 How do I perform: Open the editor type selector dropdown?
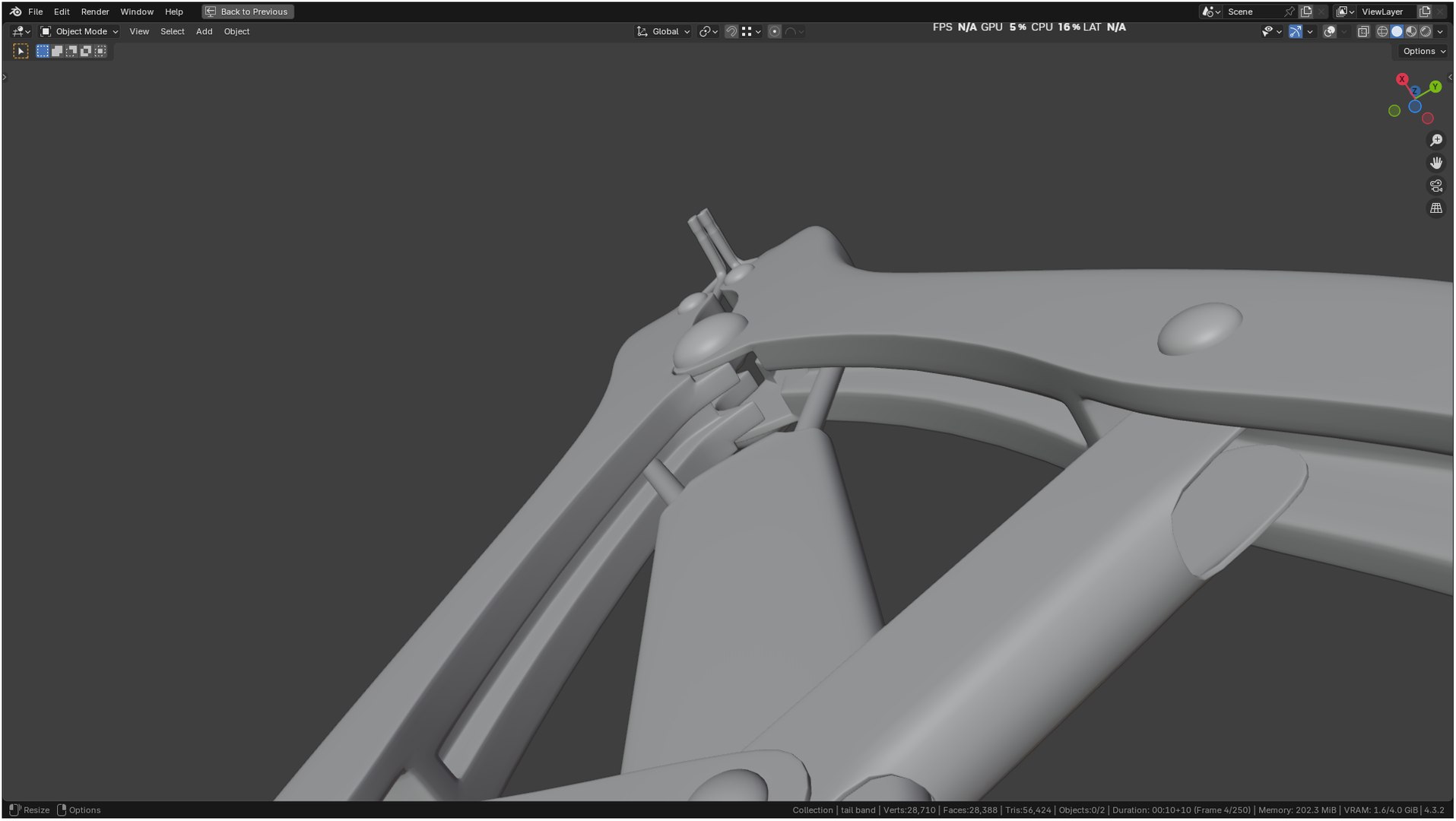[x=21, y=31]
